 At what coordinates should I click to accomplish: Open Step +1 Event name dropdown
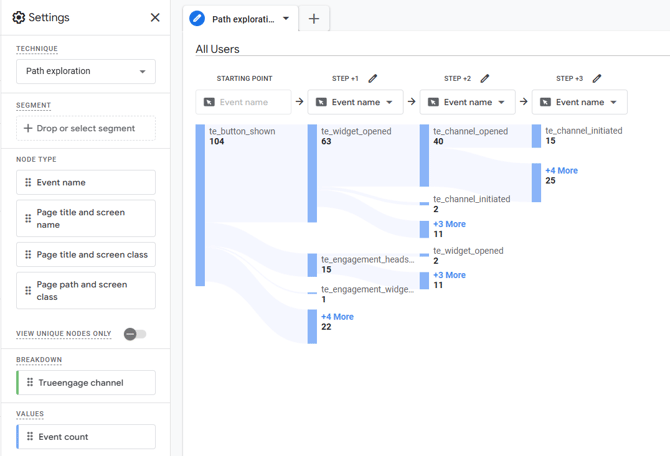pos(355,102)
